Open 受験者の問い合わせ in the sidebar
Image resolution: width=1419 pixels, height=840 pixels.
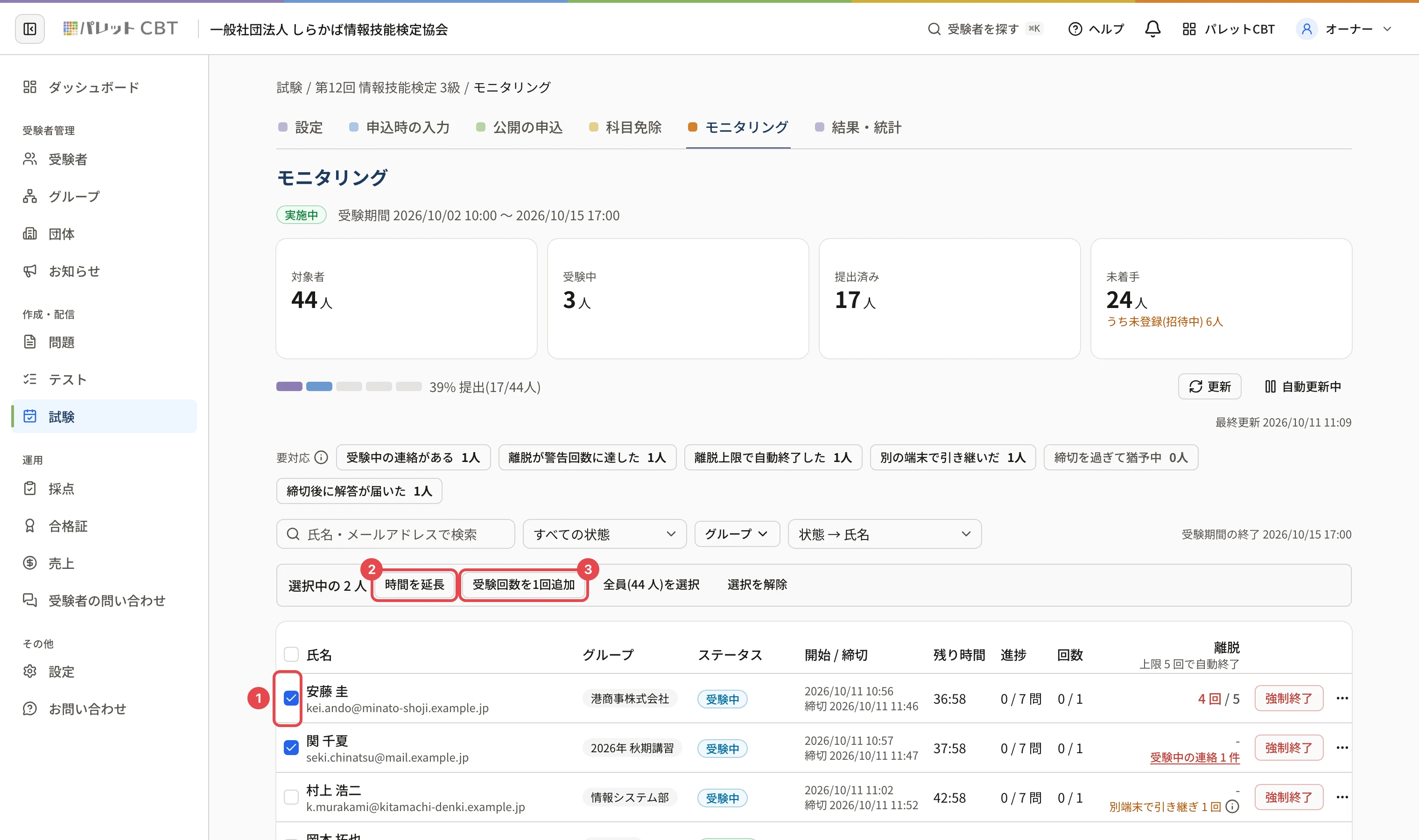point(104,601)
